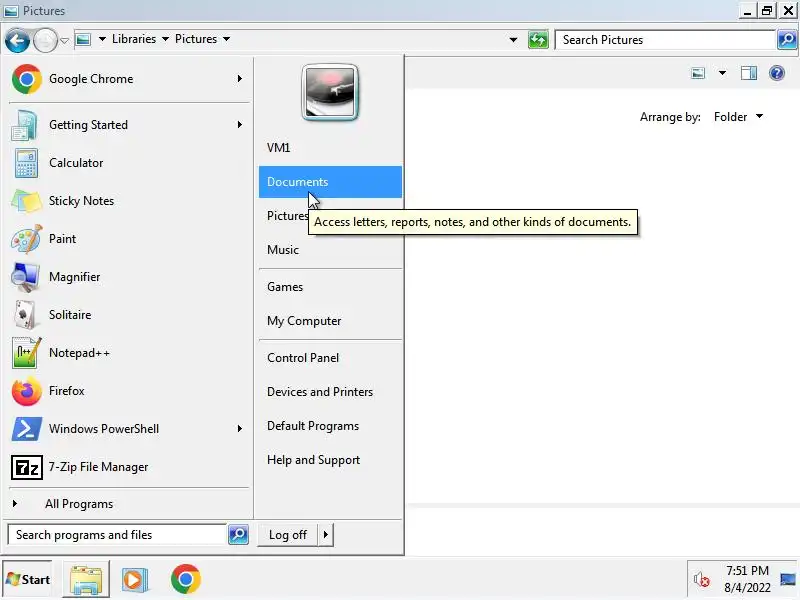Click the Log off button
Image resolution: width=800 pixels, height=600 pixels.
pos(288,535)
